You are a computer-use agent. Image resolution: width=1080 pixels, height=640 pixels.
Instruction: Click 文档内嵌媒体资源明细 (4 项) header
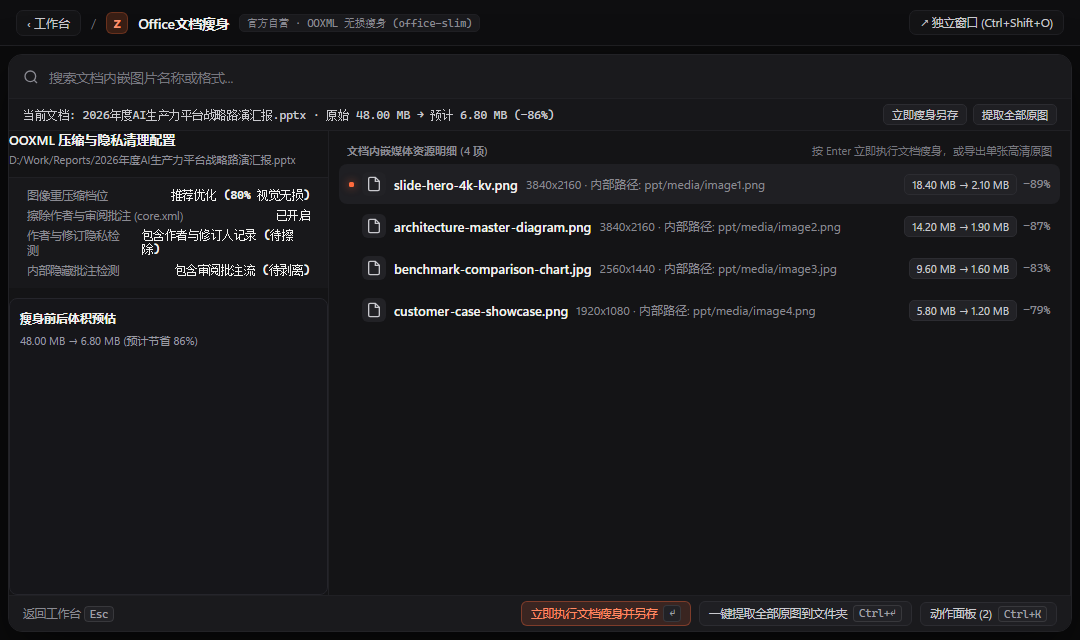tap(417, 151)
